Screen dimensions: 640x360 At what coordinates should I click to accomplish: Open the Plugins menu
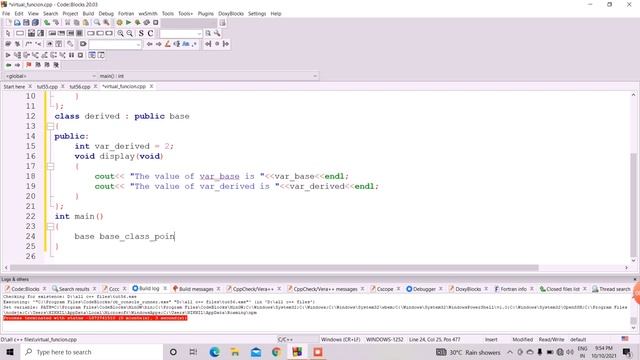206,13
